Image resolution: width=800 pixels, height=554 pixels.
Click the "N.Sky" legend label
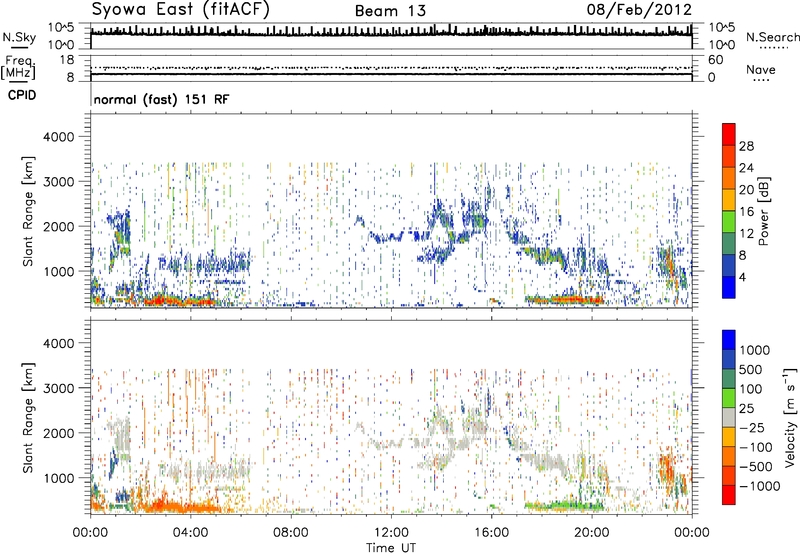coord(19,37)
